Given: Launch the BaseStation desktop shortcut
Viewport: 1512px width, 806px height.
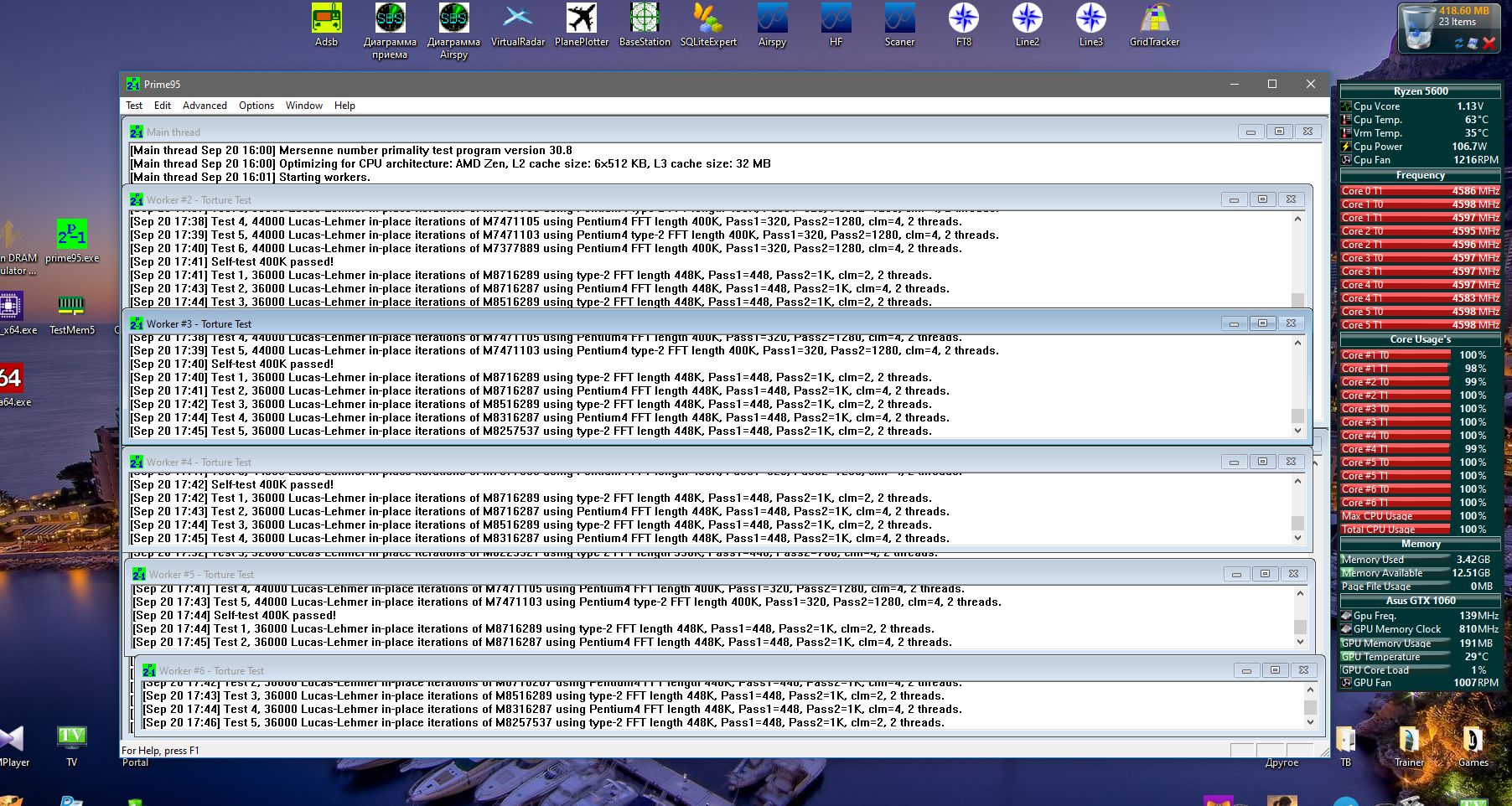Looking at the screenshot, I should (645, 19).
